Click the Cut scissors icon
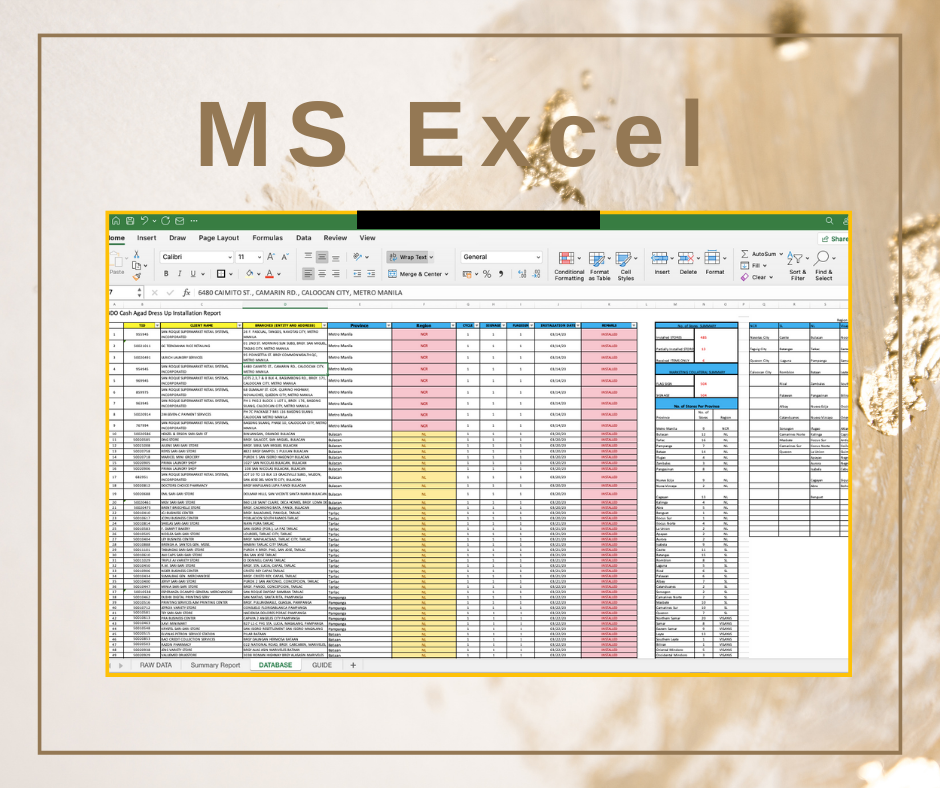 point(137,254)
